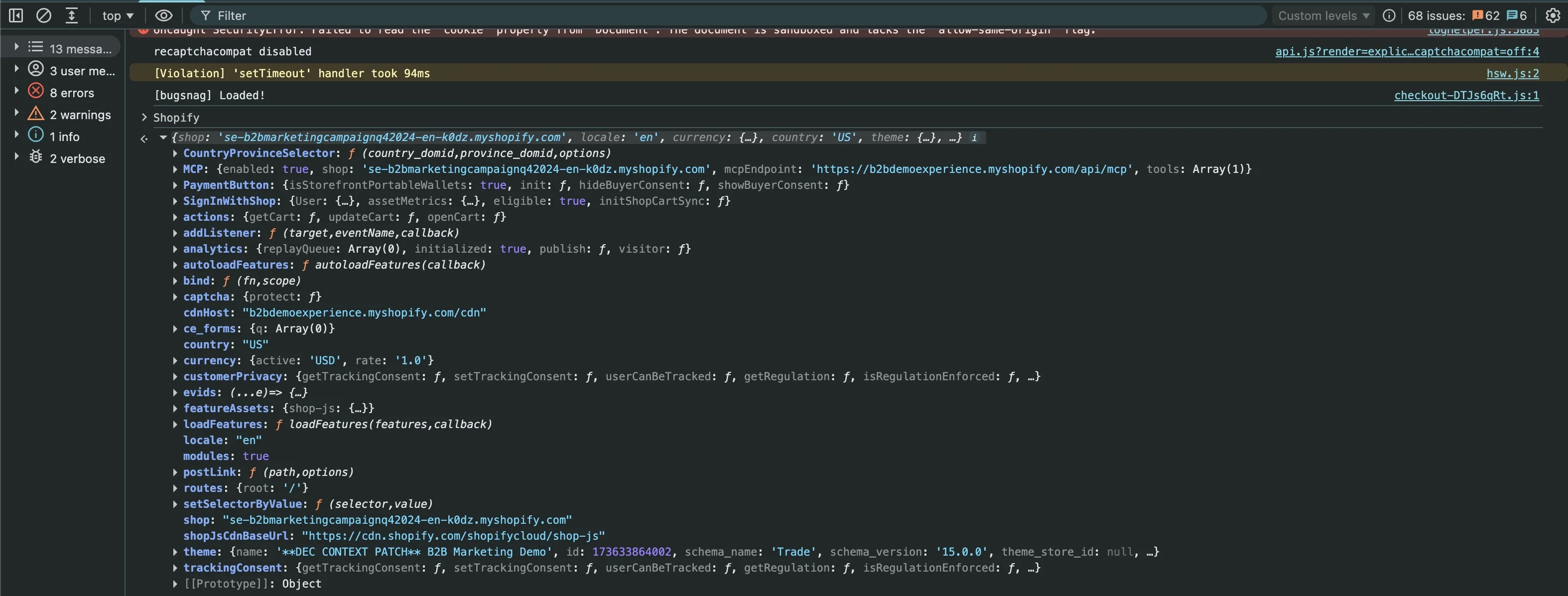Open the 62 issues orange badge

point(1486,16)
